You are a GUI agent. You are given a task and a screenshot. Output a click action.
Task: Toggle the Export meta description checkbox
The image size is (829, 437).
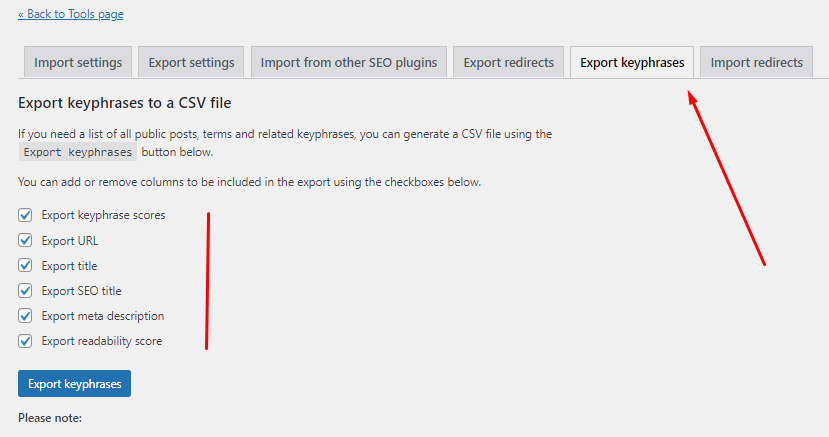26,316
